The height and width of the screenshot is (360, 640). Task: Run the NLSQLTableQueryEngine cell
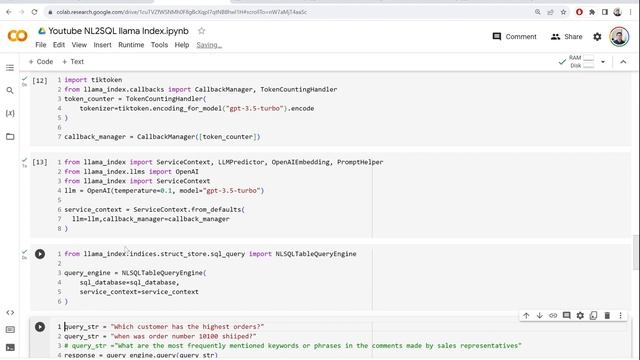click(x=40, y=254)
